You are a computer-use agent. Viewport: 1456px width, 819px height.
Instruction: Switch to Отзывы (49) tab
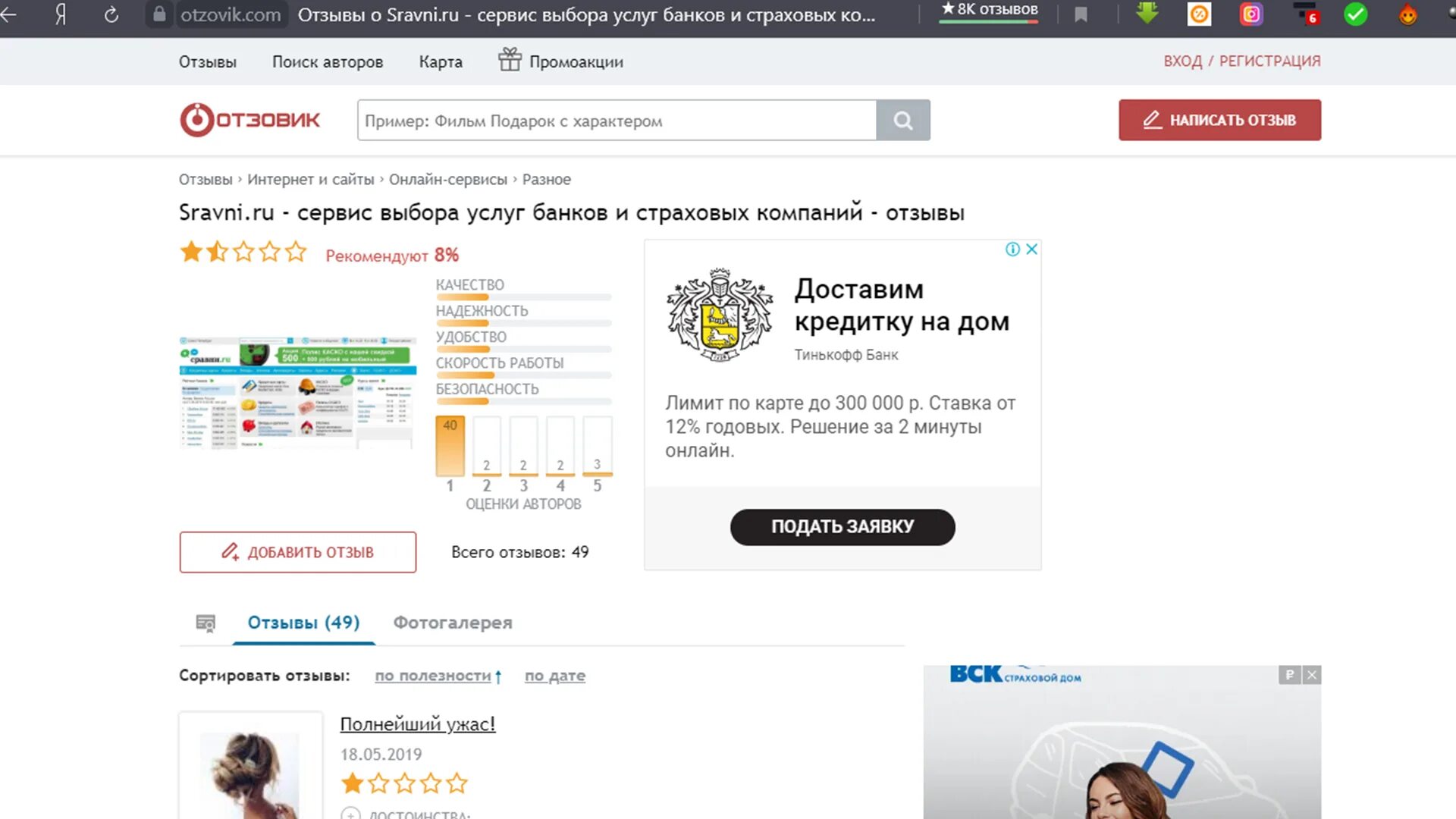(303, 623)
